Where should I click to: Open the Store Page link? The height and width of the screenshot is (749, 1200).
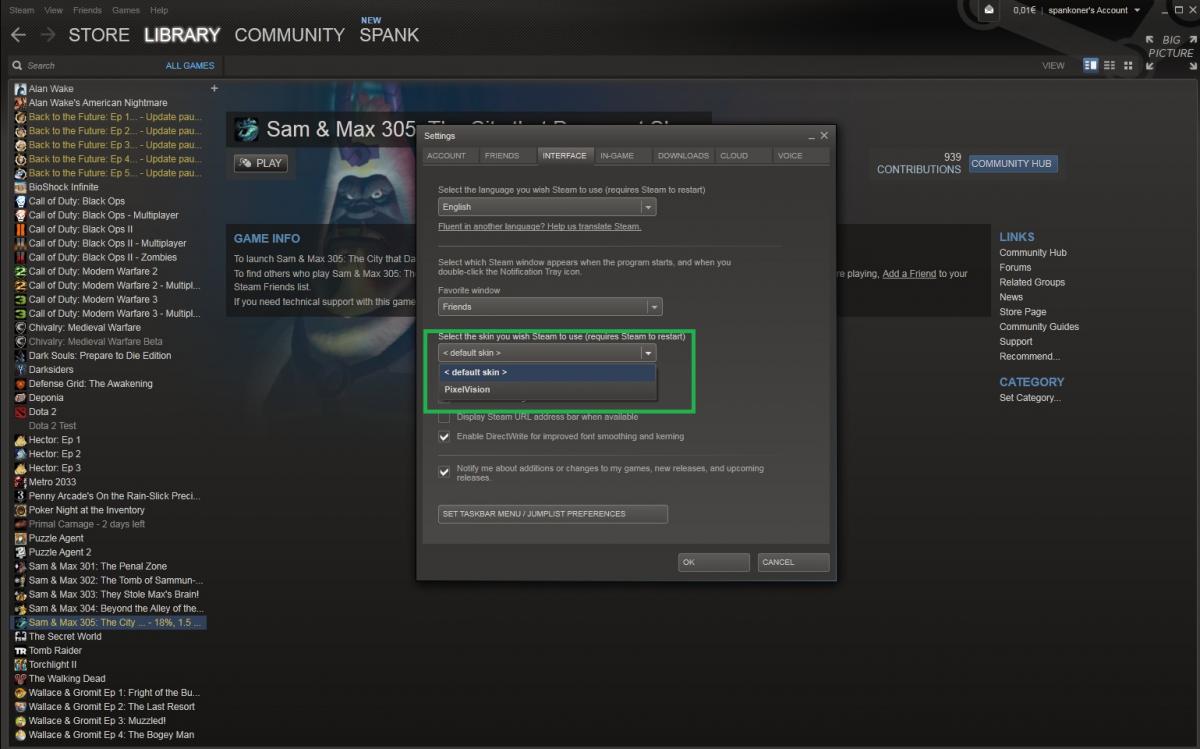pos(1022,312)
